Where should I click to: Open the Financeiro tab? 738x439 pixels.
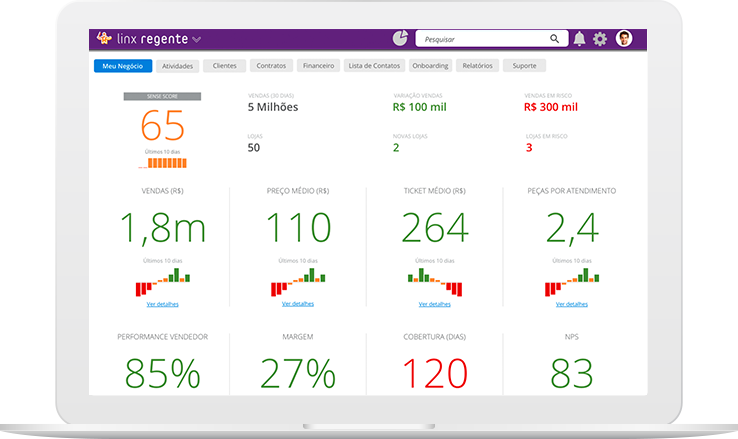(x=318, y=66)
